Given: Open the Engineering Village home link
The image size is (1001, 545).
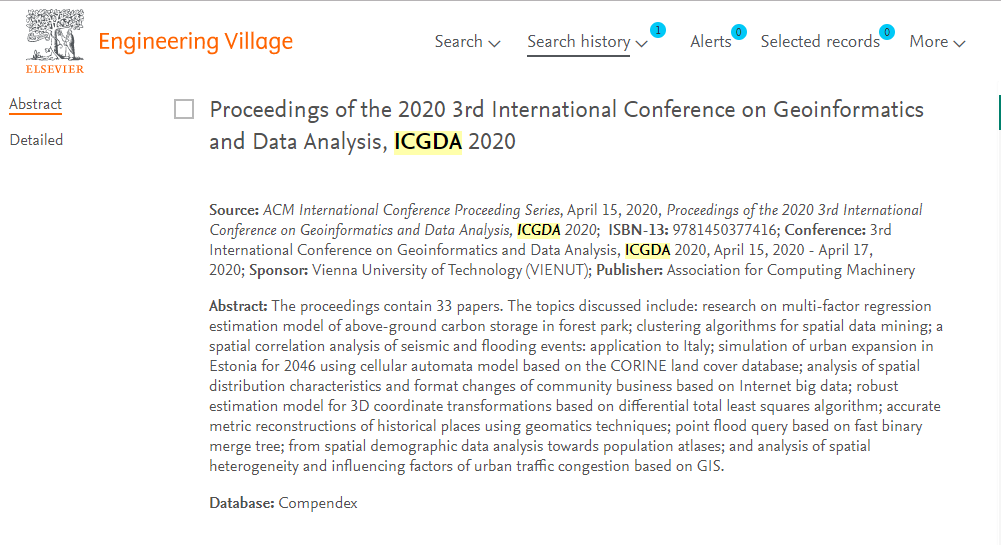Looking at the screenshot, I should (x=195, y=41).
